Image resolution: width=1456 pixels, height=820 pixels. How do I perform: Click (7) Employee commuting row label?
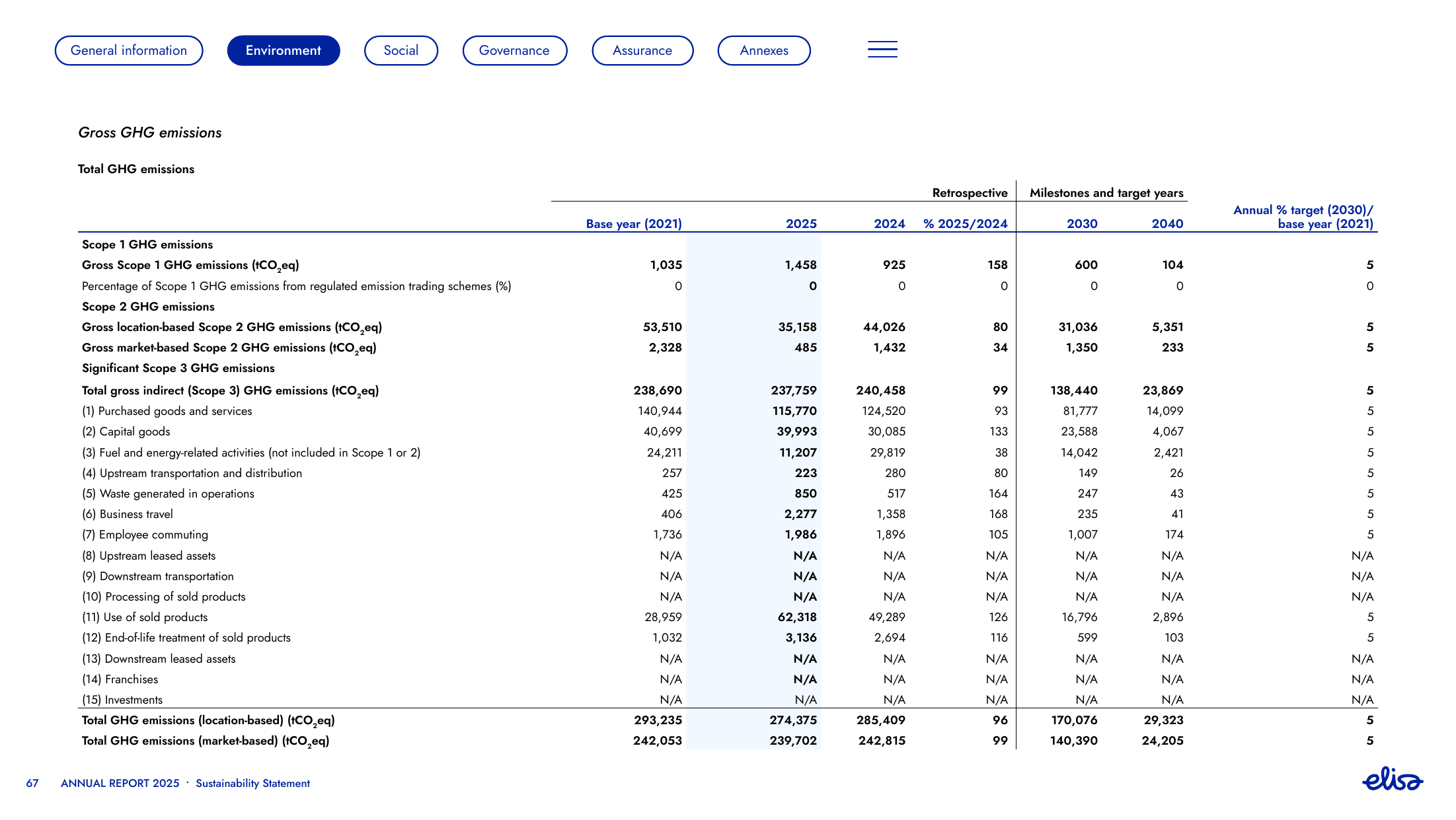145,535
